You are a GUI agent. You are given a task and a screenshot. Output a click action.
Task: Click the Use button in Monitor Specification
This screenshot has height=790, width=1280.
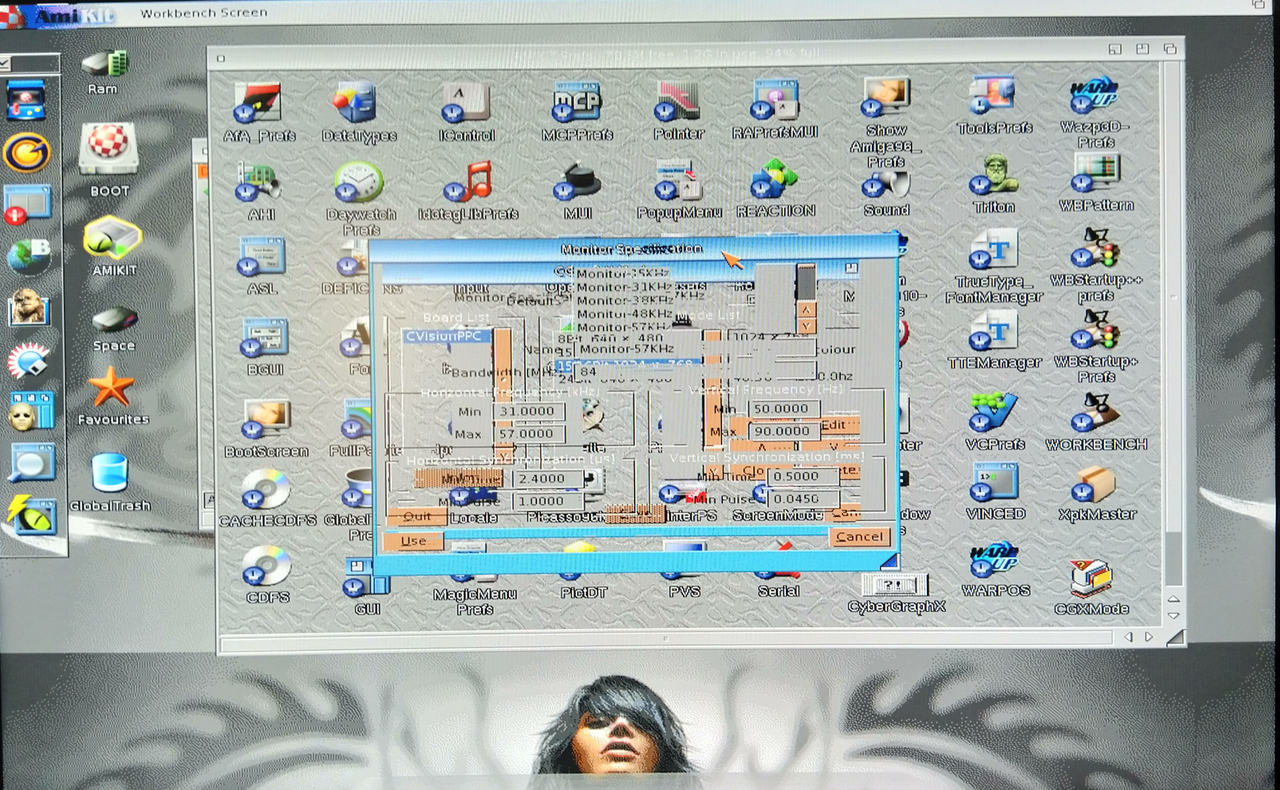[x=412, y=541]
